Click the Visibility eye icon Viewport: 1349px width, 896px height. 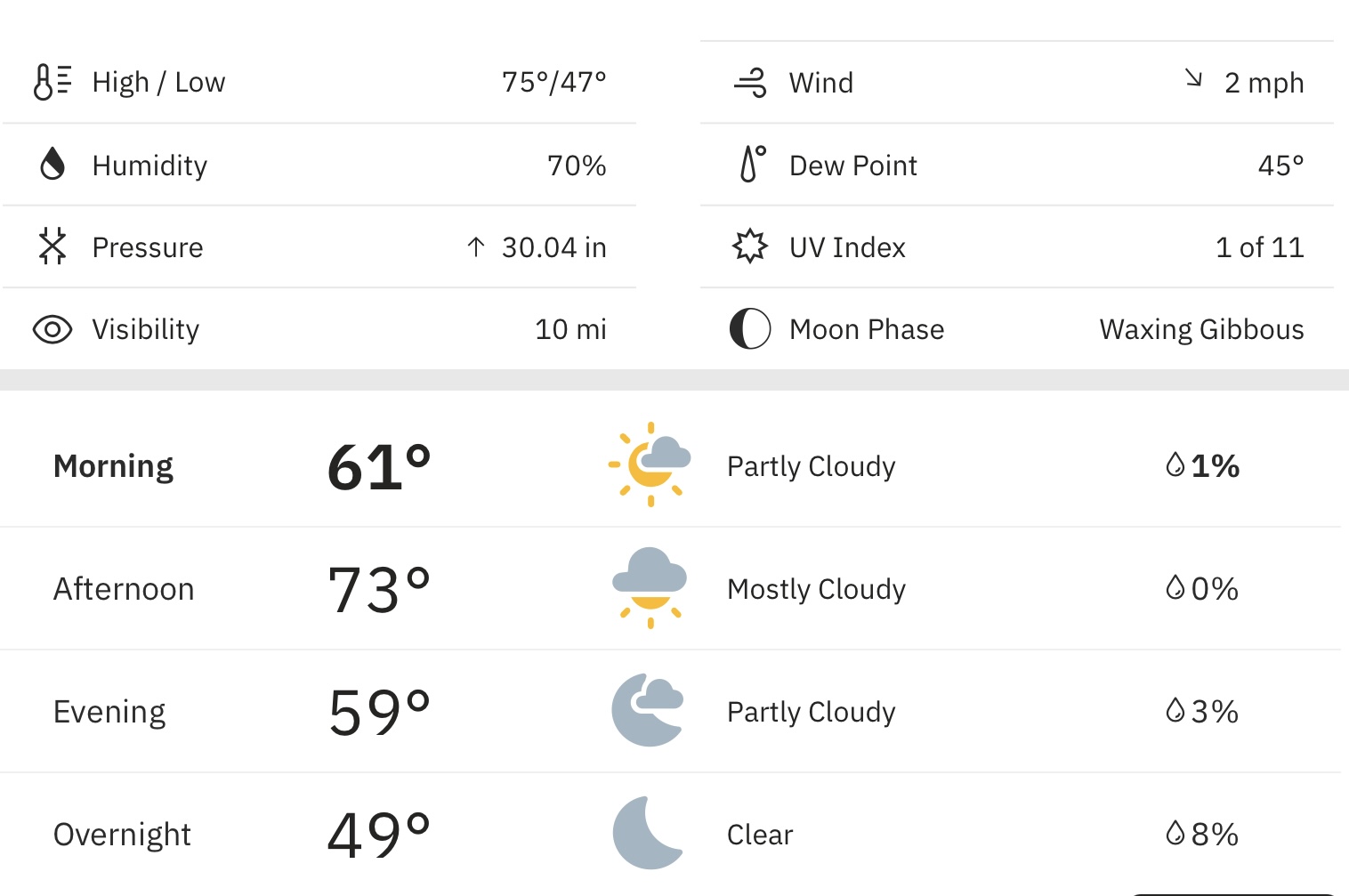pos(53,329)
